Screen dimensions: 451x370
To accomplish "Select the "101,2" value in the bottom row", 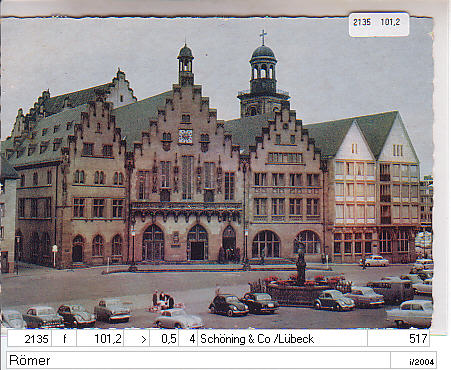I will [100, 339].
